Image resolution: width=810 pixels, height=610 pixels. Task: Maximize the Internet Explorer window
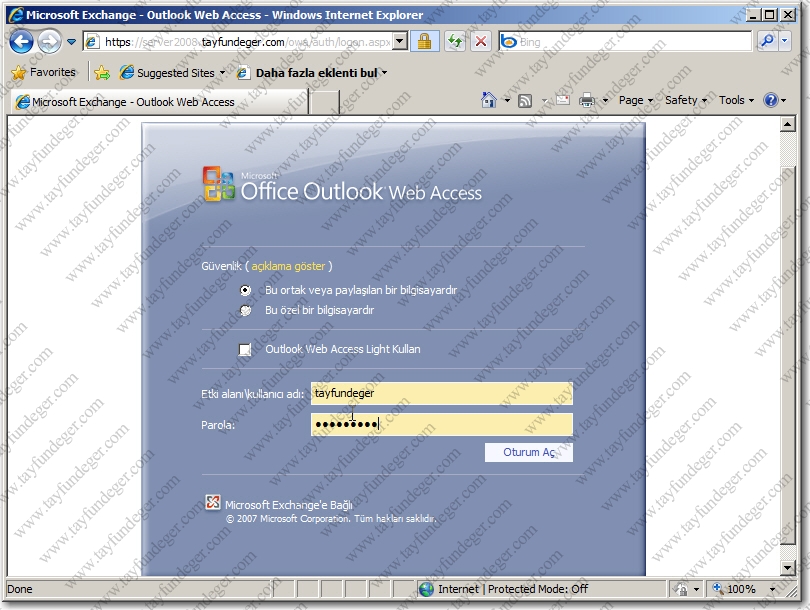coord(770,15)
